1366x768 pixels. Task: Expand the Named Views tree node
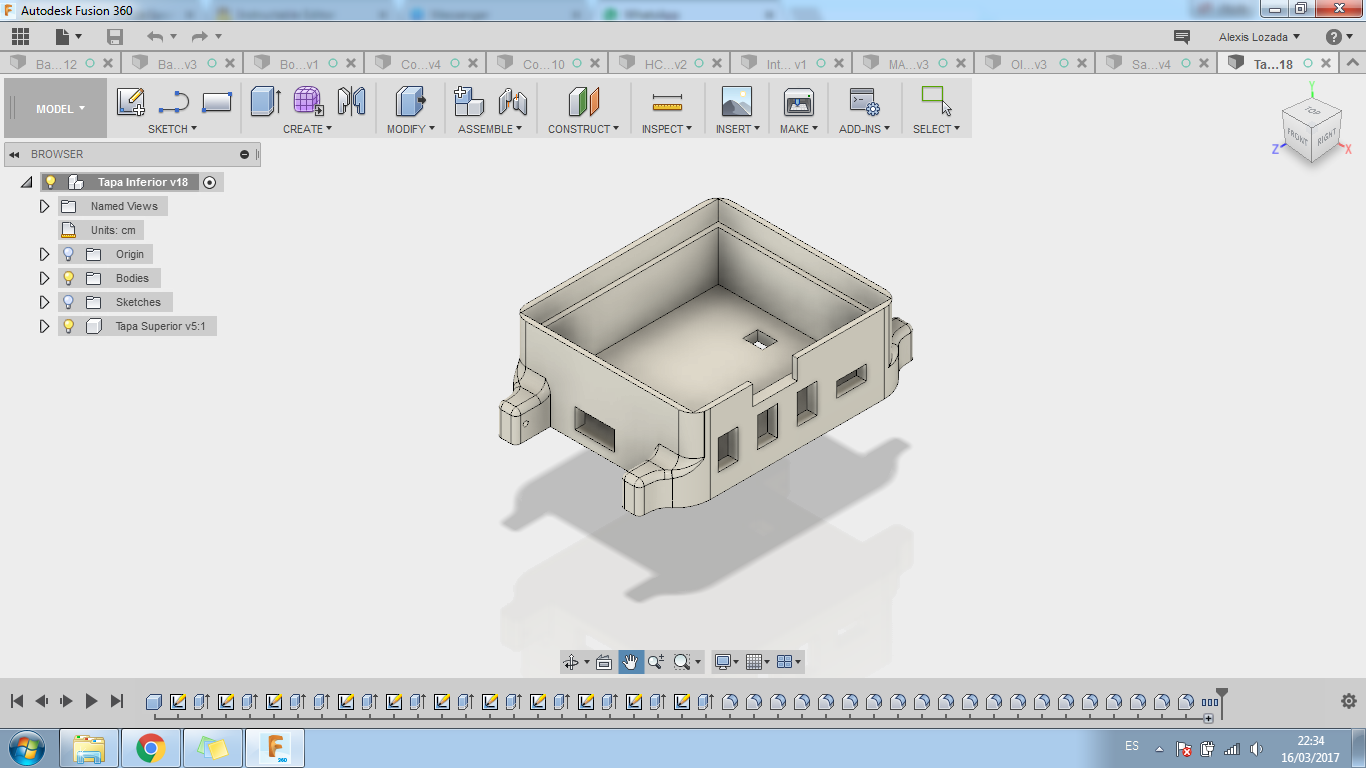(x=44, y=206)
